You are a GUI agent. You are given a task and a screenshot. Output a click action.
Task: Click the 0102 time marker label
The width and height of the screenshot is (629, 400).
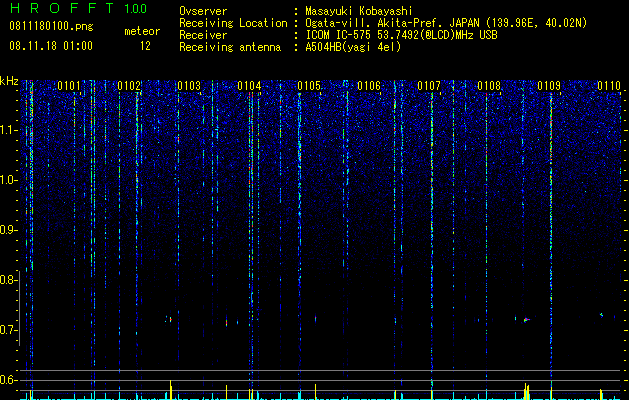pyautogui.click(x=129, y=86)
